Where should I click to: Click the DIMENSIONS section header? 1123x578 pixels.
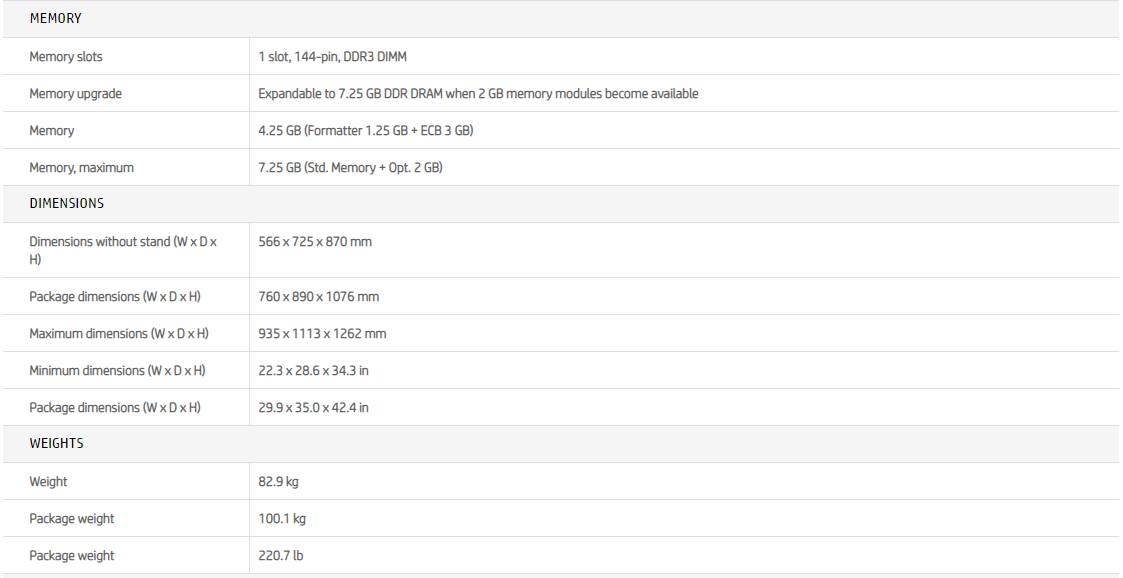pos(67,203)
